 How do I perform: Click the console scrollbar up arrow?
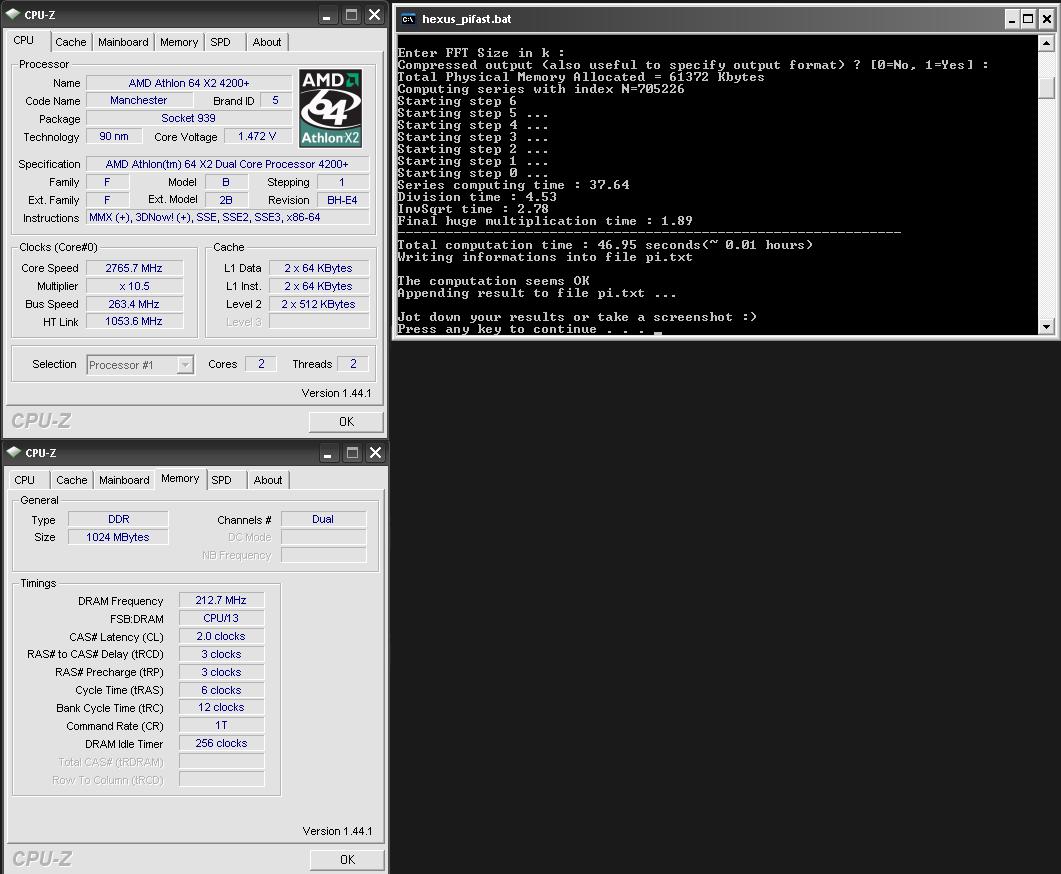click(1046, 43)
